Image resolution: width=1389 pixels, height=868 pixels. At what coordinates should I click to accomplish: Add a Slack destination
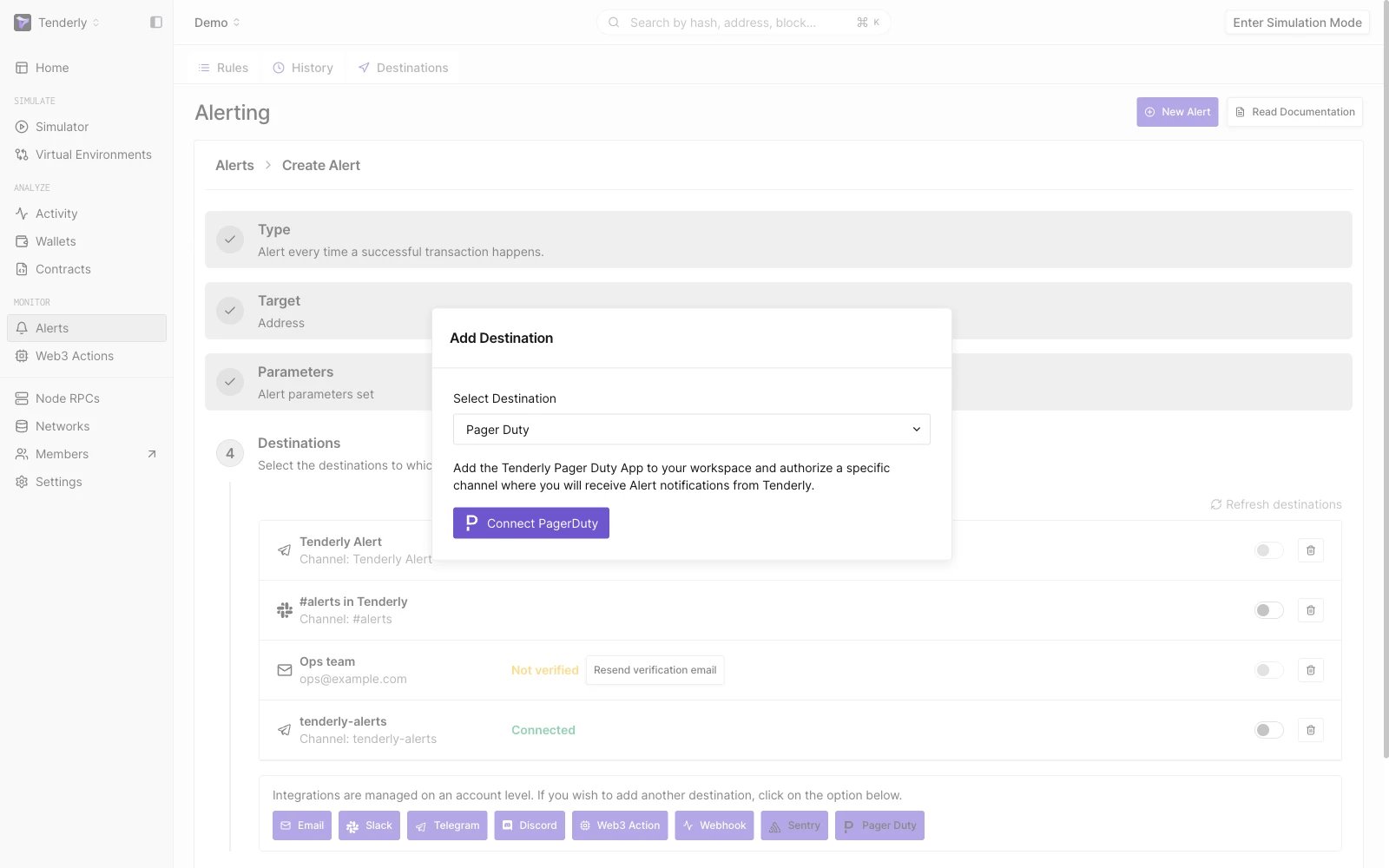tap(369, 825)
